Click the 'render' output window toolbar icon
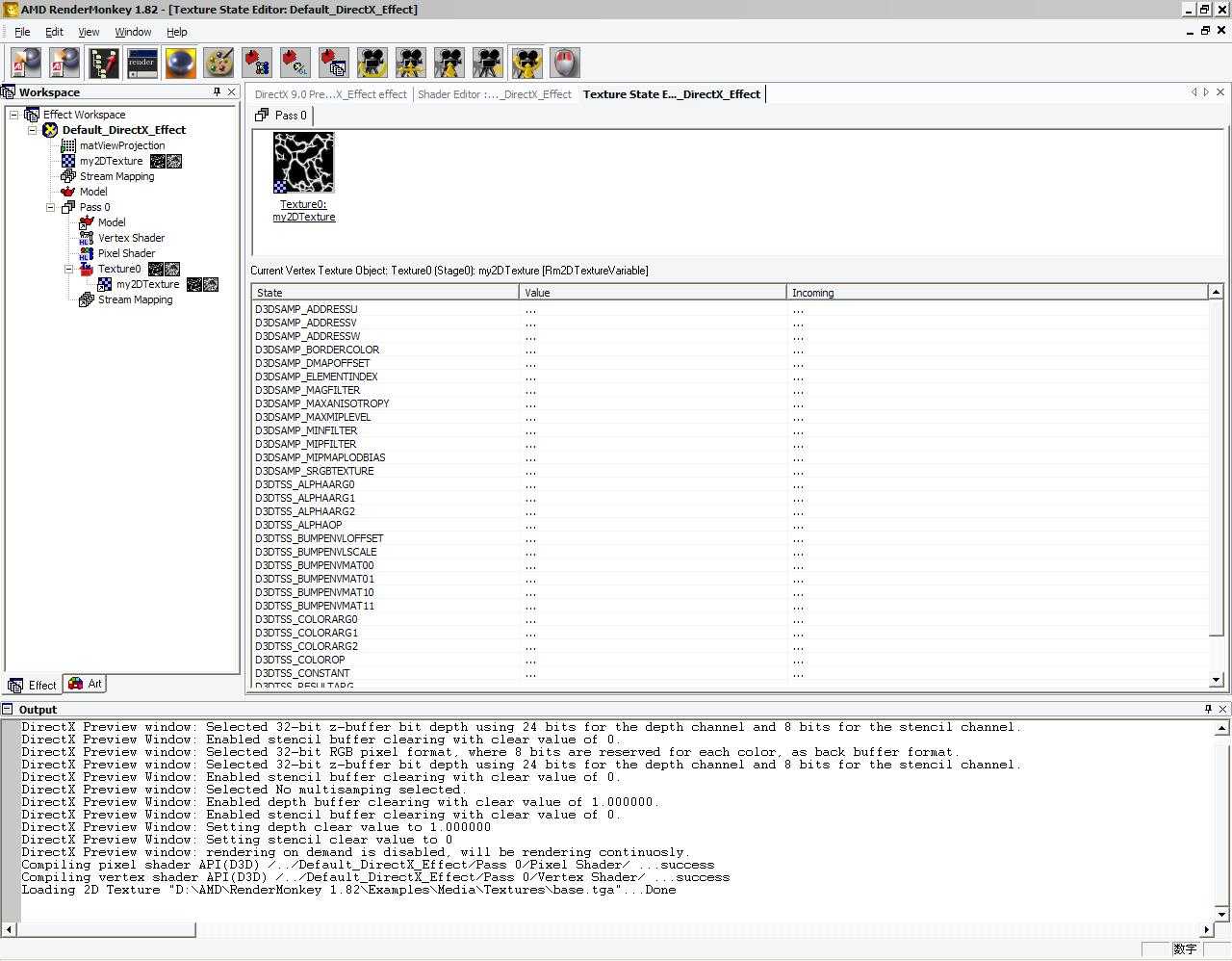Screen dimensions: 1232x961 point(141,63)
